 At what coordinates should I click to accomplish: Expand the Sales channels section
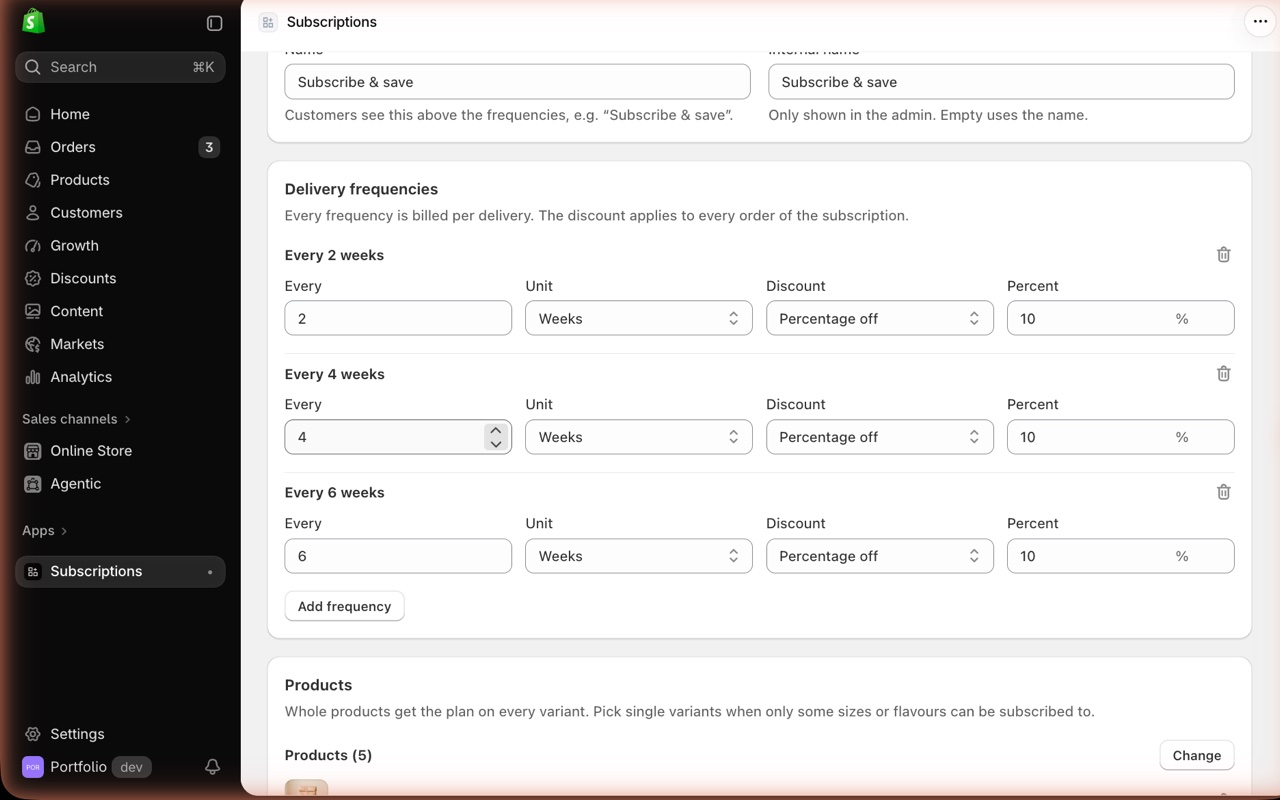coord(77,419)
